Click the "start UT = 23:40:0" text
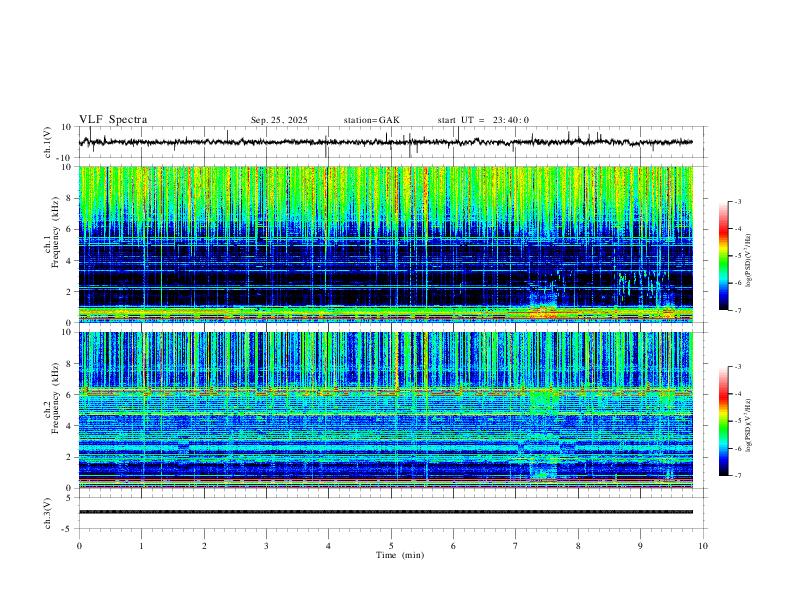The height and width of the screenshot is (612, 792). click(x=483, y=120)
